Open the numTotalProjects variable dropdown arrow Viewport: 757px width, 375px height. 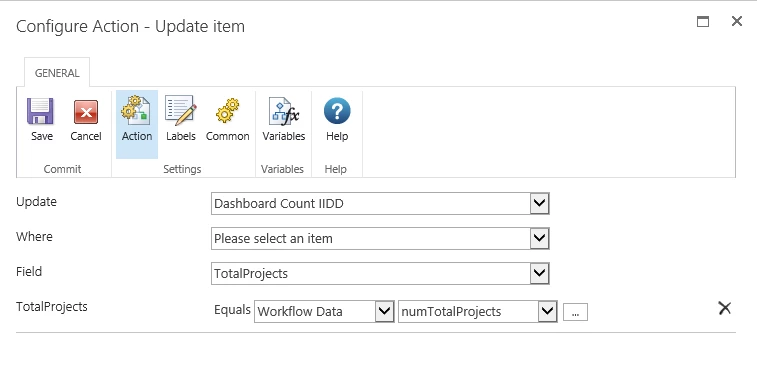[547, 311]
